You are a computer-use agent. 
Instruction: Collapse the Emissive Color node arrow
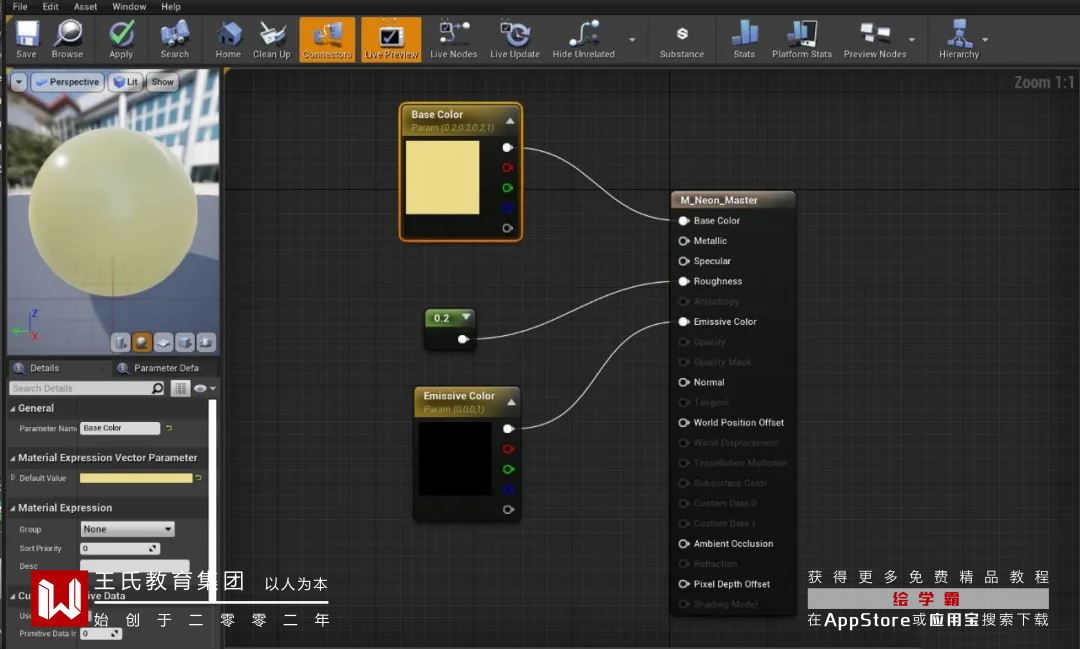pos(511,402)
